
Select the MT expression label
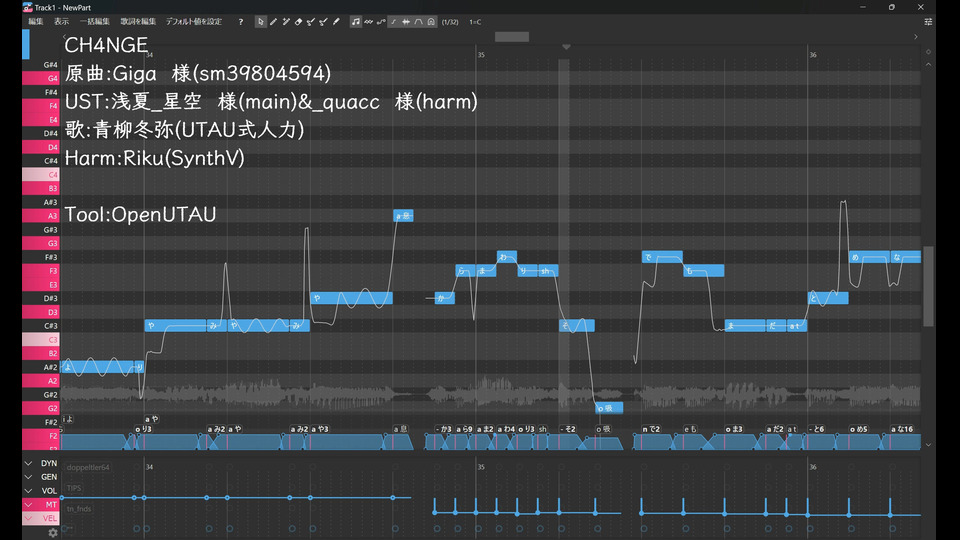[51, 504]
